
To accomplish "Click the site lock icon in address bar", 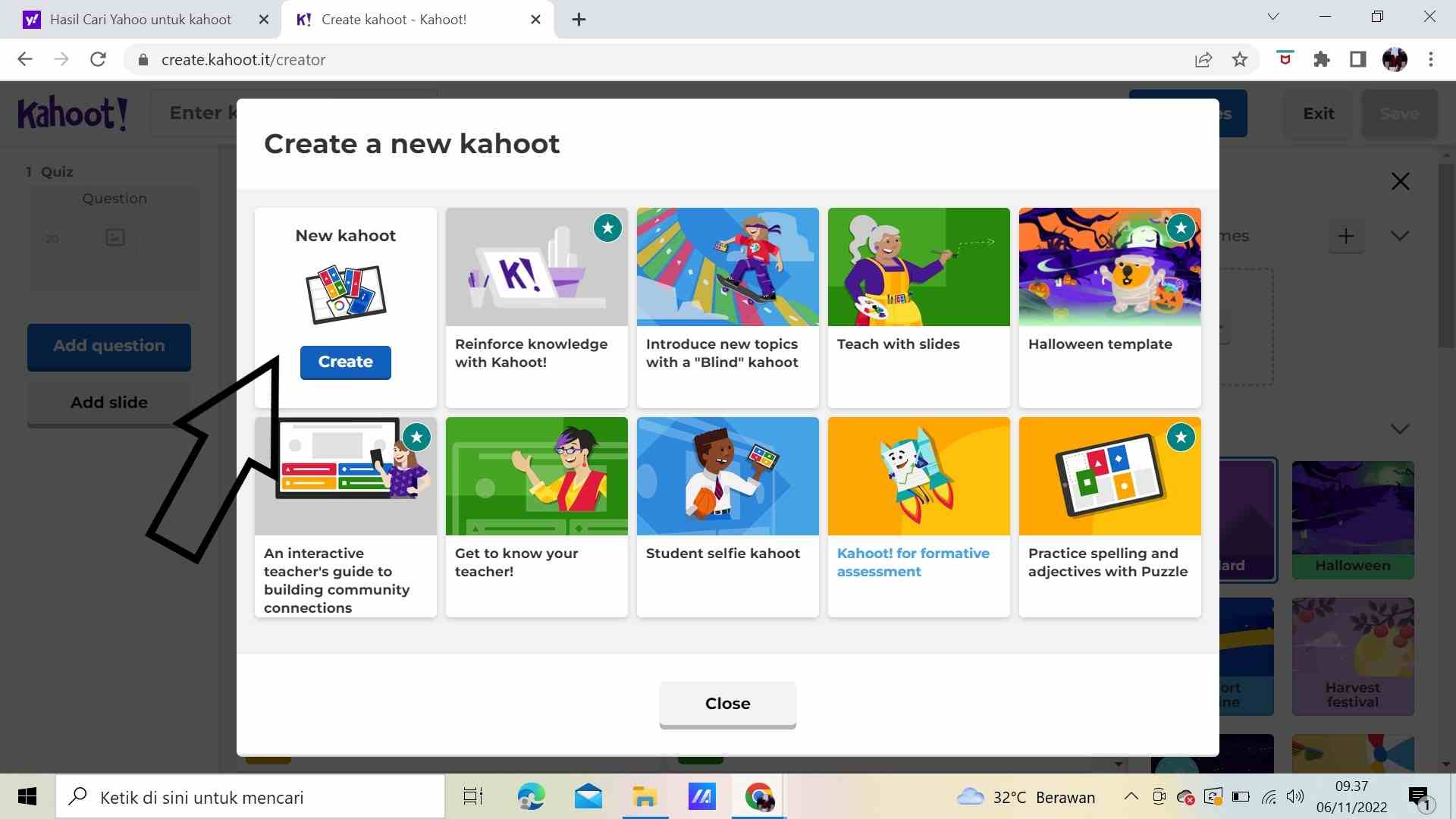I will [x=143, y=60].
